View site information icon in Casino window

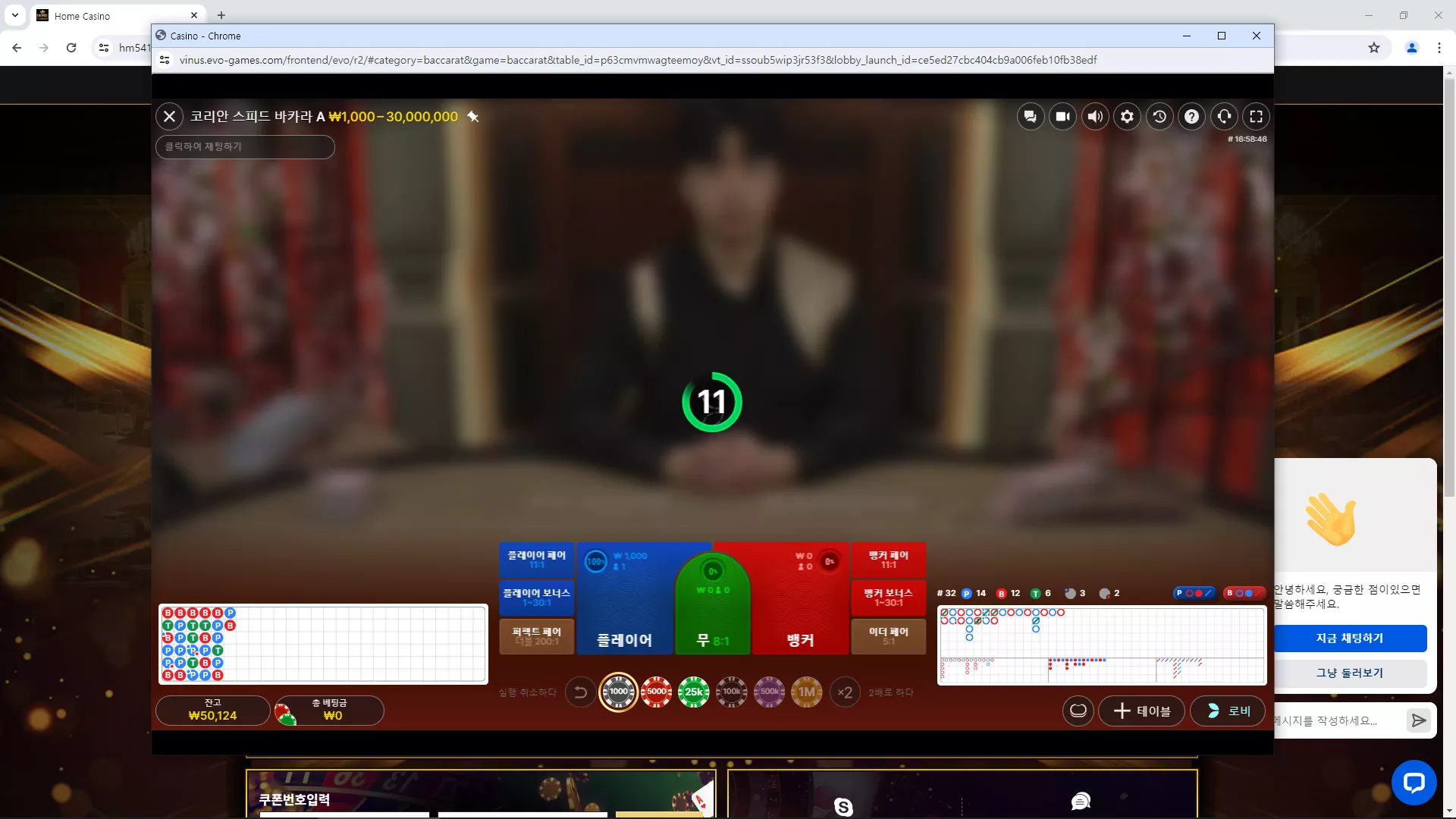(x=165, y=60)
